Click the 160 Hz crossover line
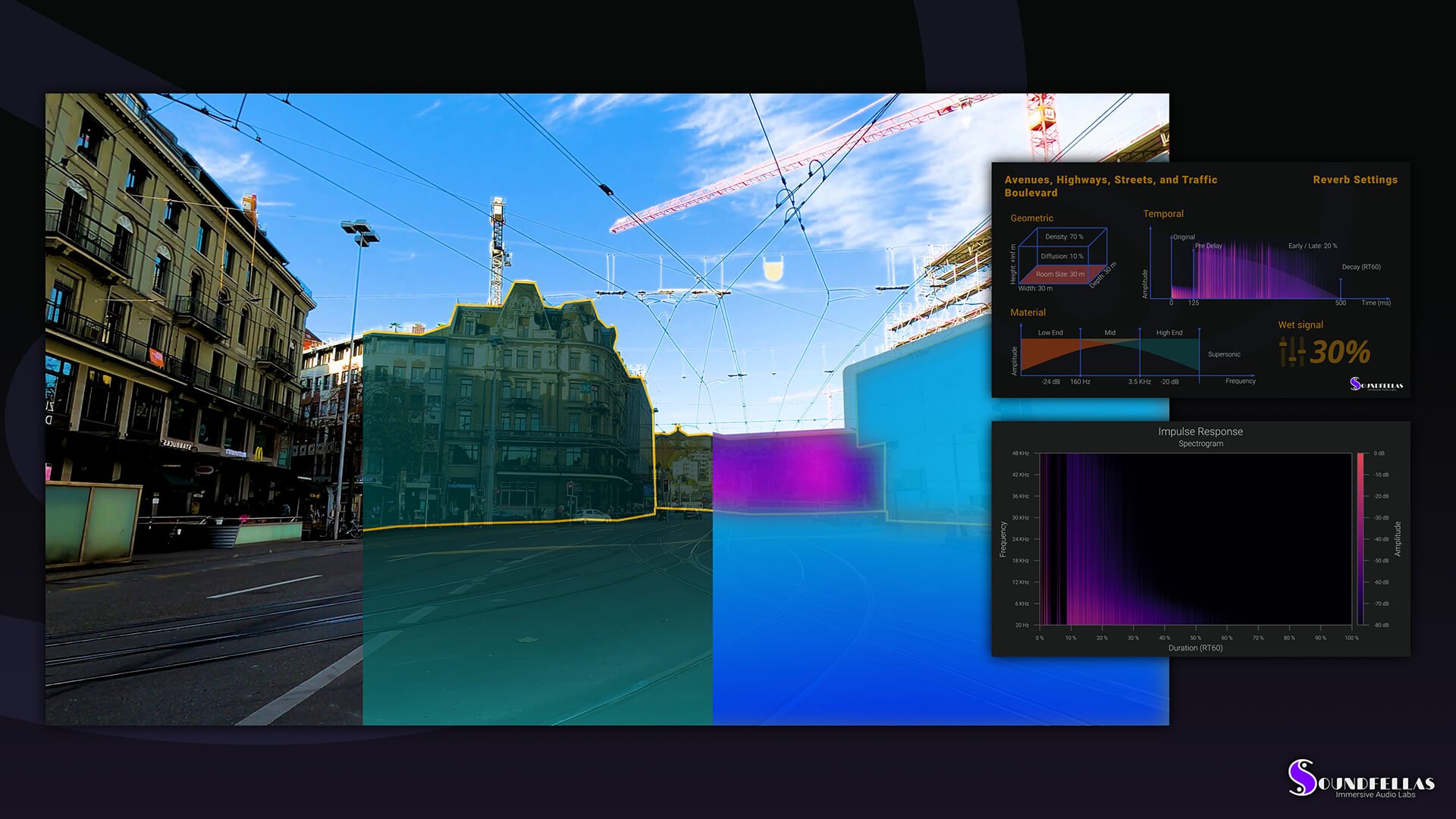This screenshot has width=1456, height=819. click(1081, 353)
